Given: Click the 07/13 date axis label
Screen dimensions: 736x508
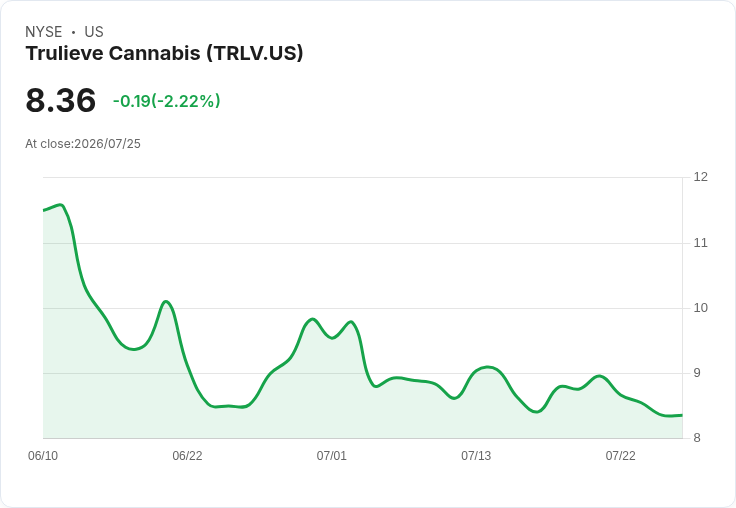Looking at the screenshot, I should [x=476, y=456].
